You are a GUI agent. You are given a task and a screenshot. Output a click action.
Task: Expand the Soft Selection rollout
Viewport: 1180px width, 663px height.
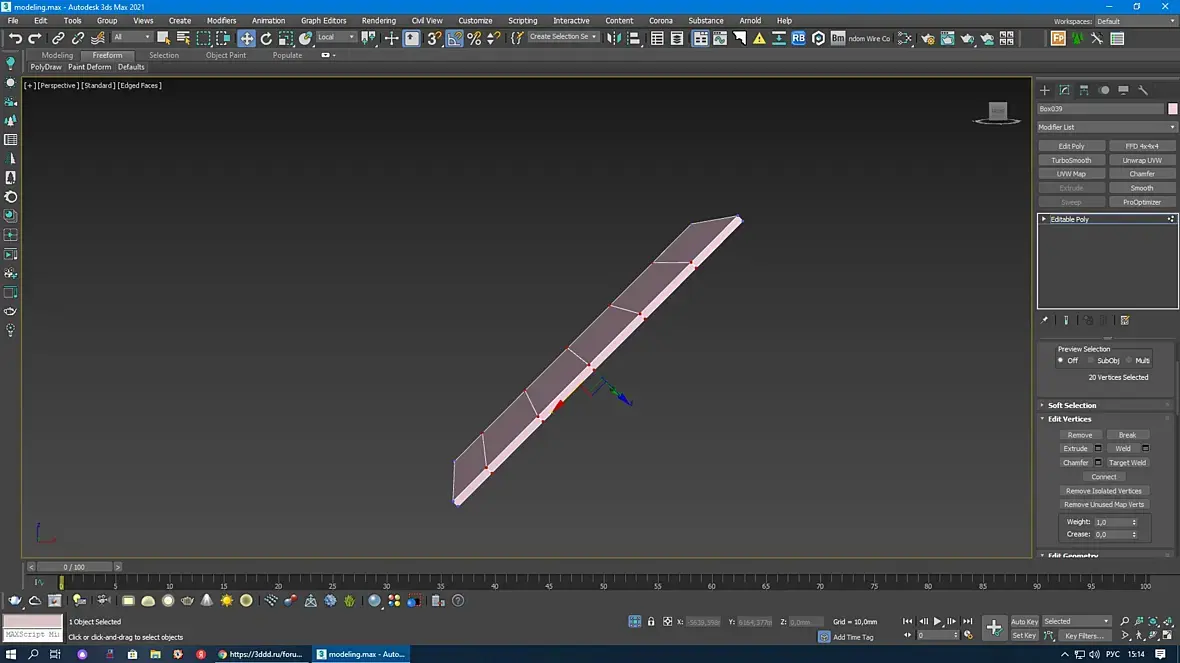(1072, 405)
